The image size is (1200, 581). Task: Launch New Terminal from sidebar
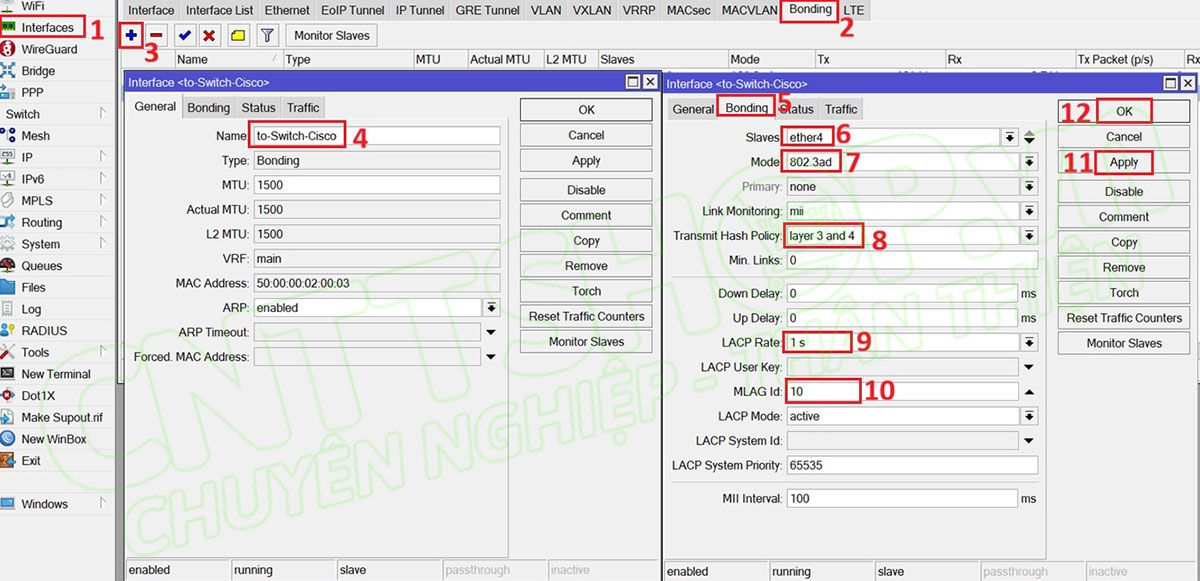tap(55, 374)
